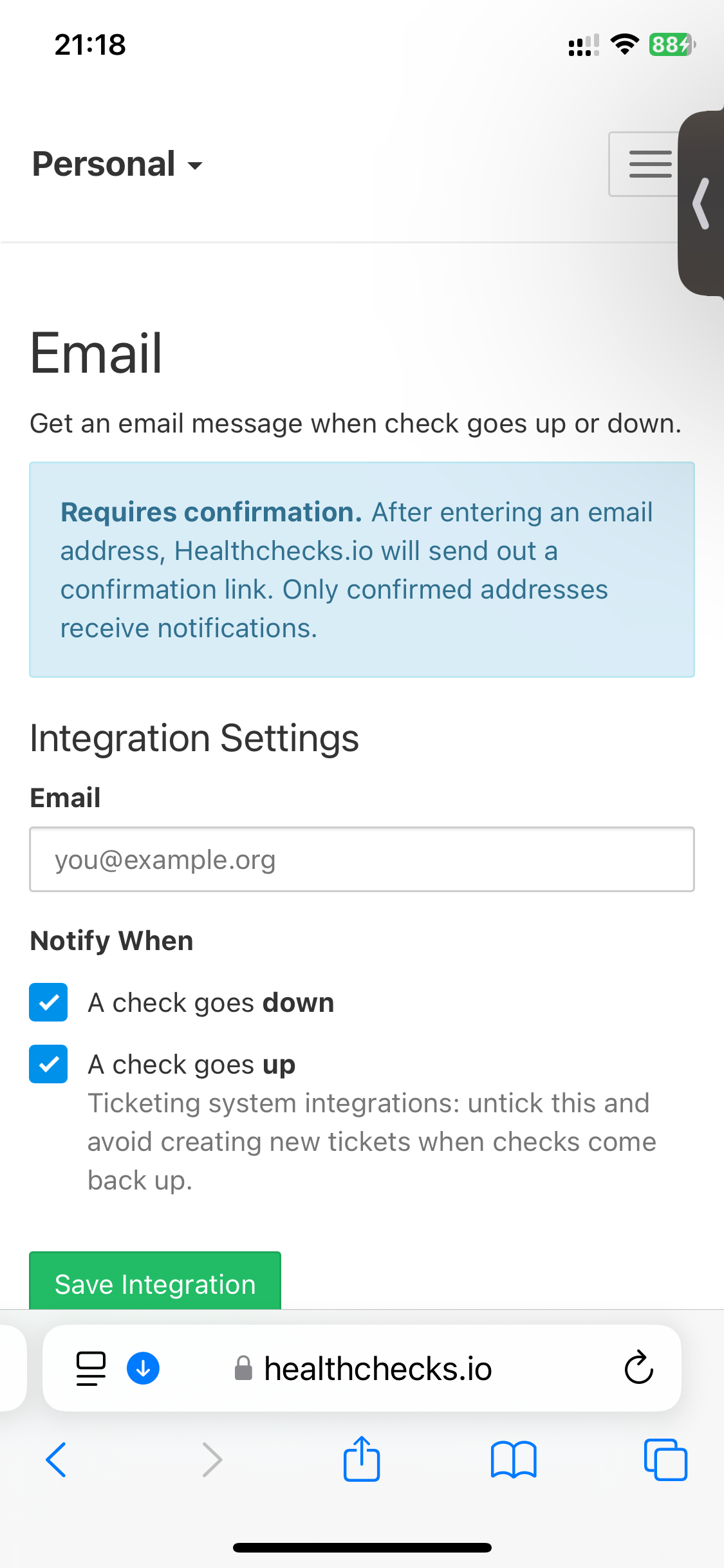Tap the 'A check goes down' label
The image size is (724, 1568).
211,1003
